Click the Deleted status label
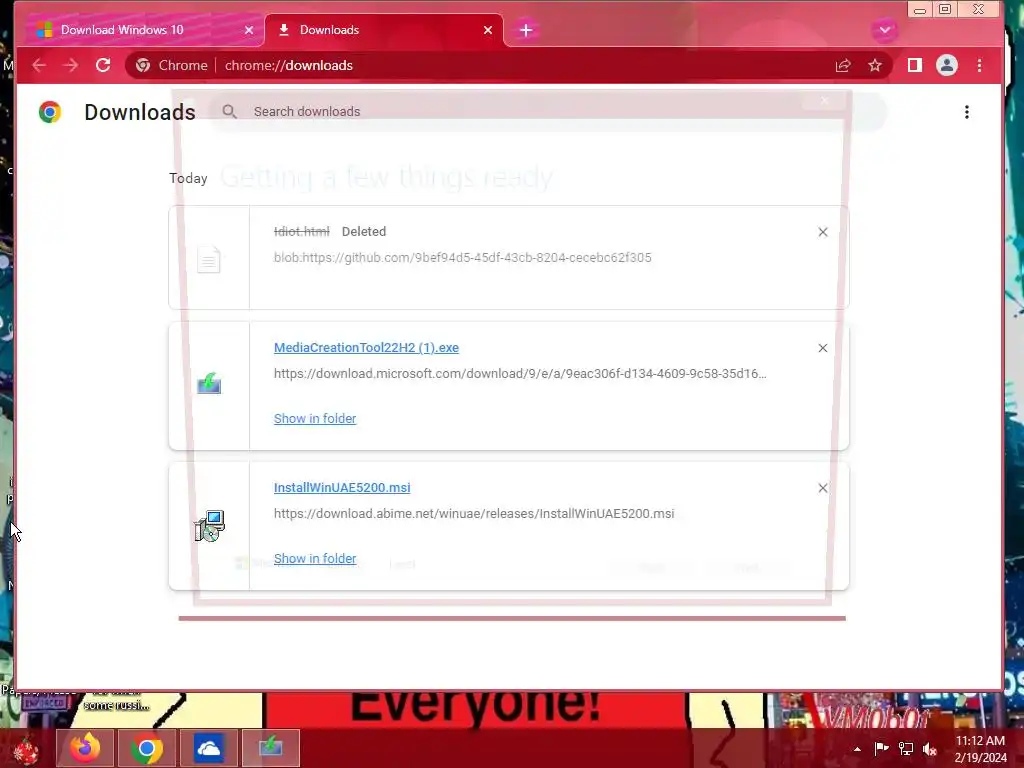This screenshot has width=1024, height=768. pos(364,231)
